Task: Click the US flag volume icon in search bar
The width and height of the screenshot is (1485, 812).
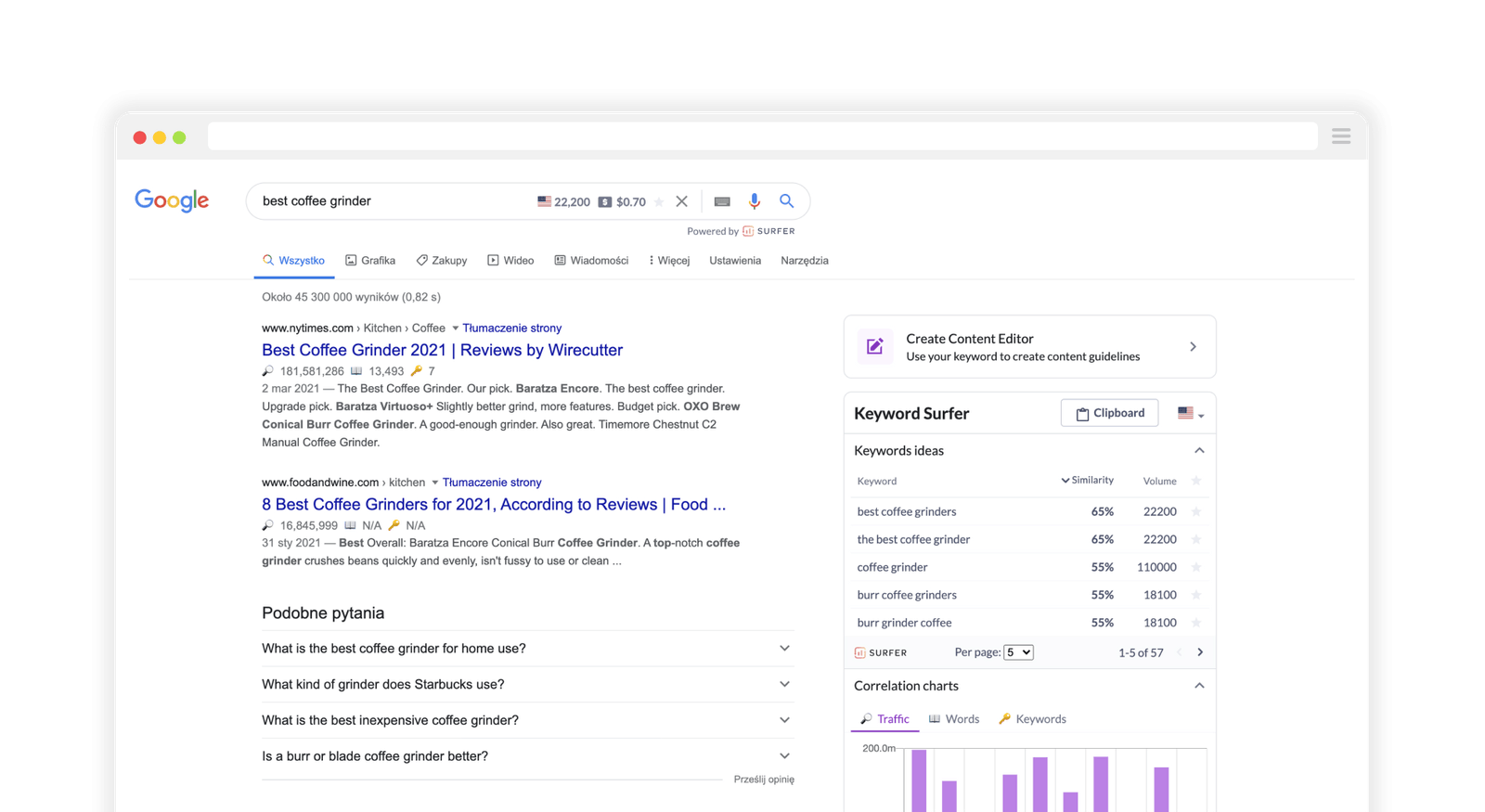Action: pos(544,201)
